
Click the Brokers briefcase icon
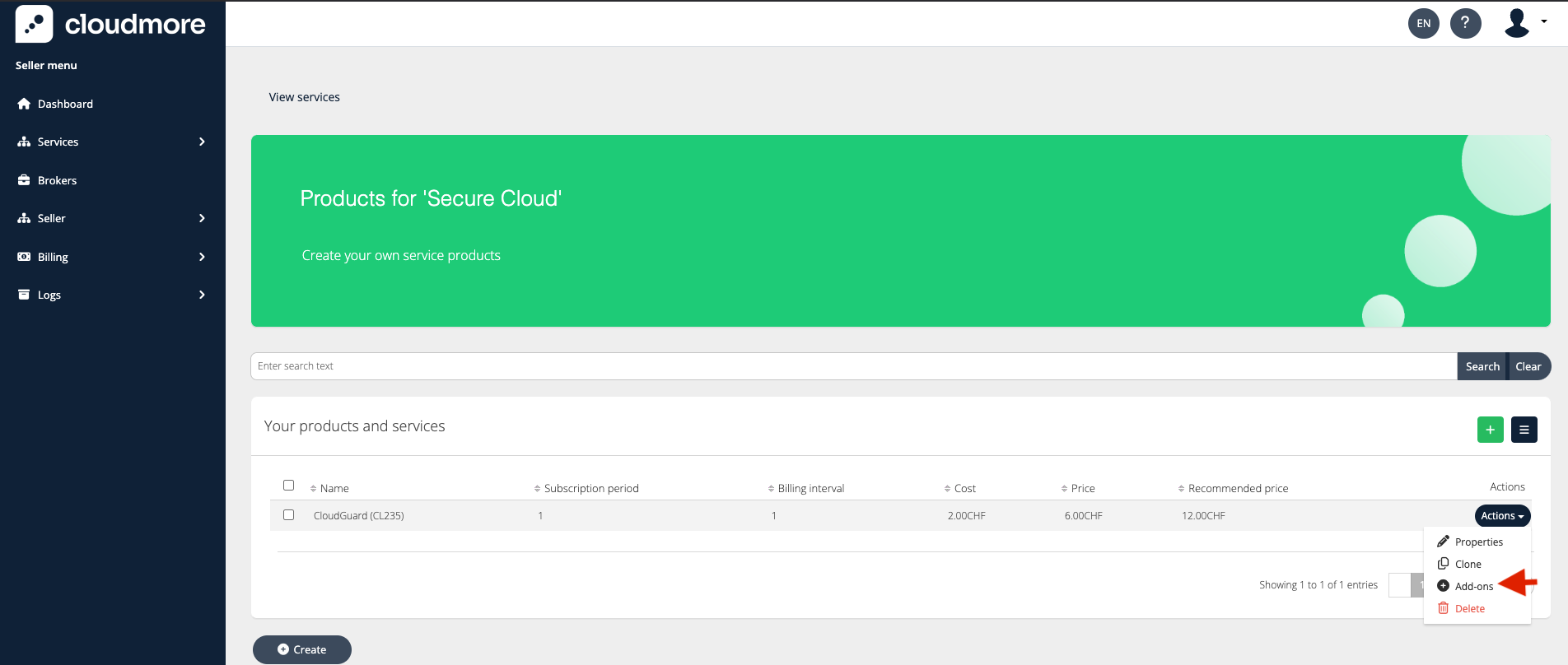[24, 180]
